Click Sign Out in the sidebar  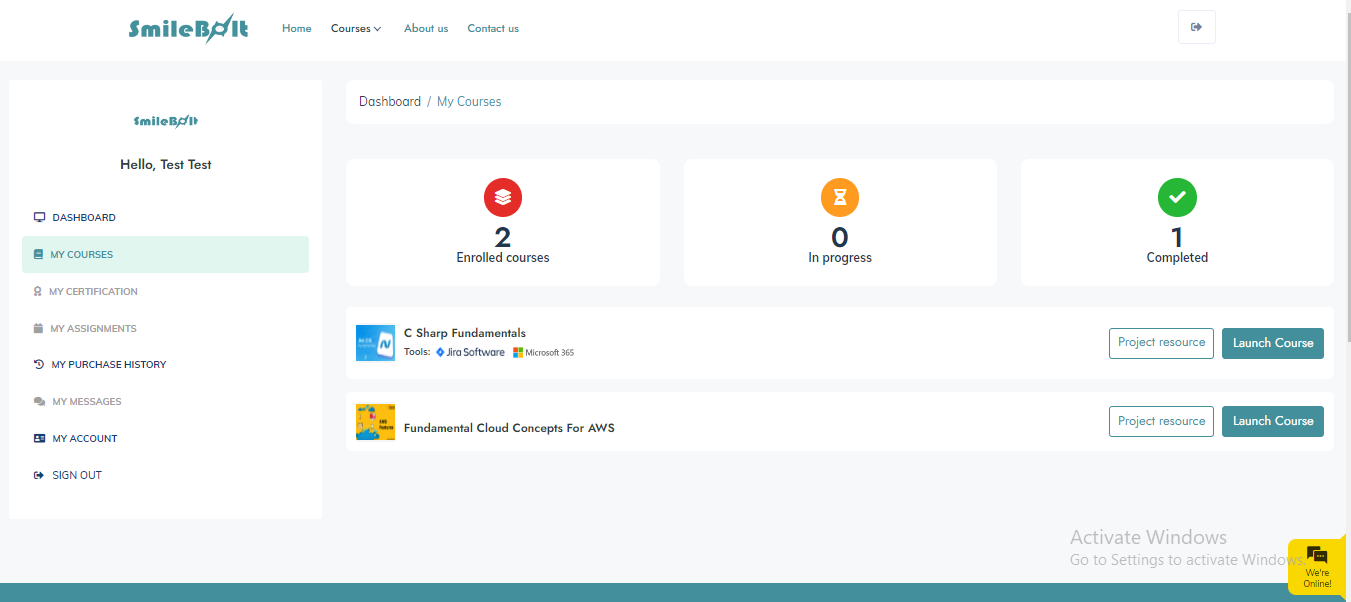(77, 475)
